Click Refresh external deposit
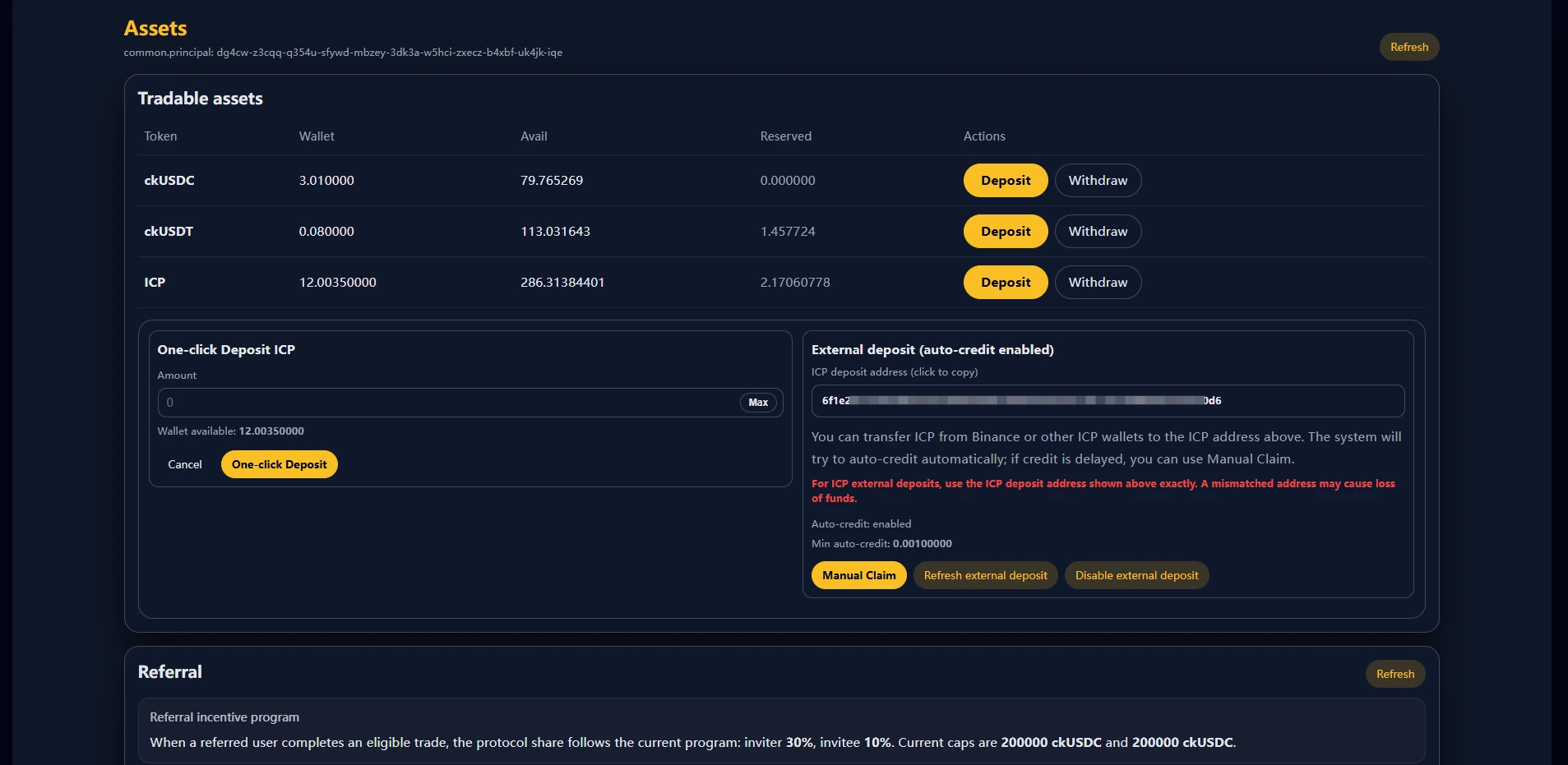The width and height of the screenshot is (1568, 765). pos(985,575)
